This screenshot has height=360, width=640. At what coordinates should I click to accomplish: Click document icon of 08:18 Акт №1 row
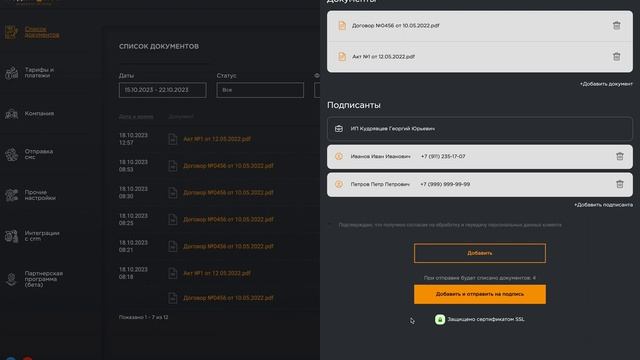(173, 273)
